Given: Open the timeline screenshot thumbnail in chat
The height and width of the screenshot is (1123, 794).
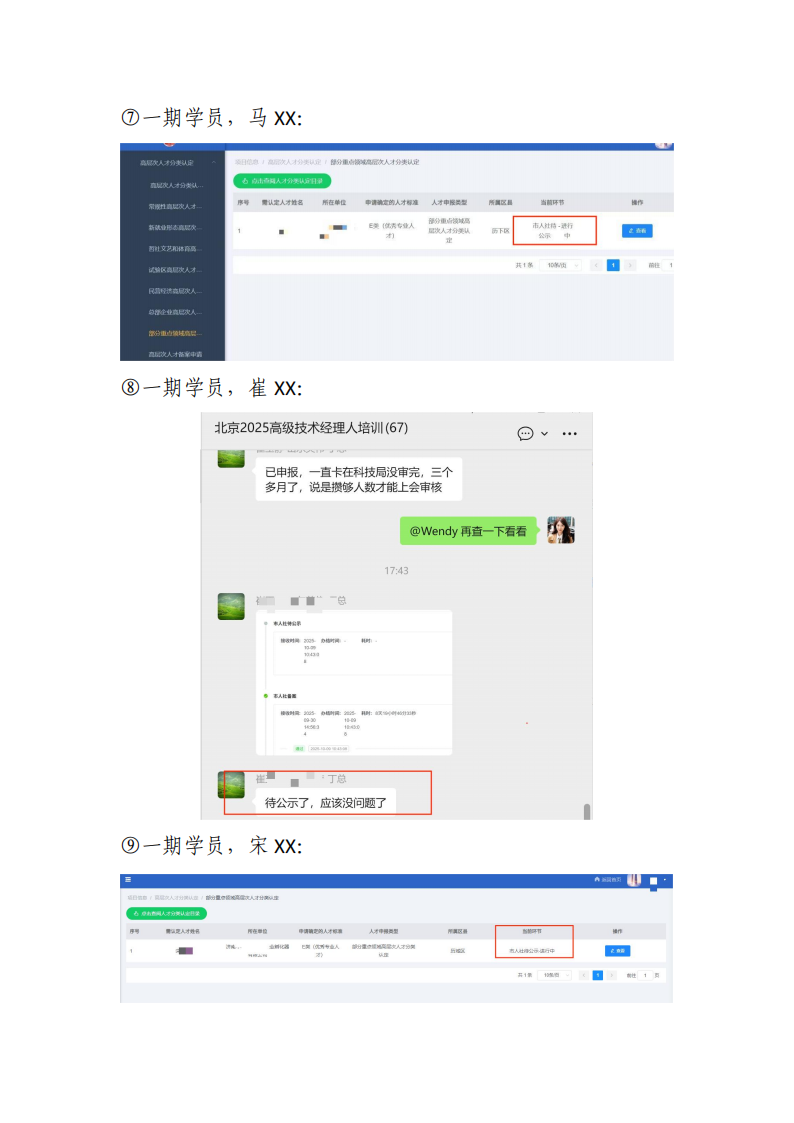Looking at the screenshot, I should [x=354, y=683].
